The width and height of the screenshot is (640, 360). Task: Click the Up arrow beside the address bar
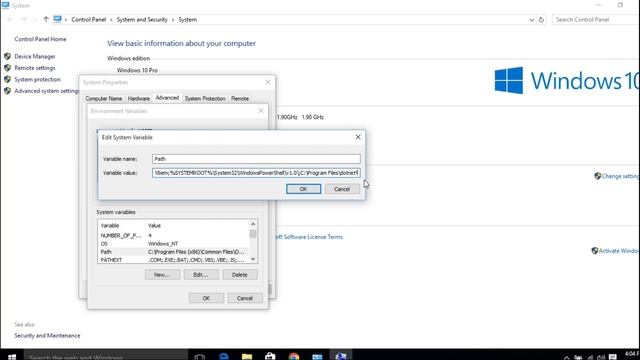[x=46, y=19]
